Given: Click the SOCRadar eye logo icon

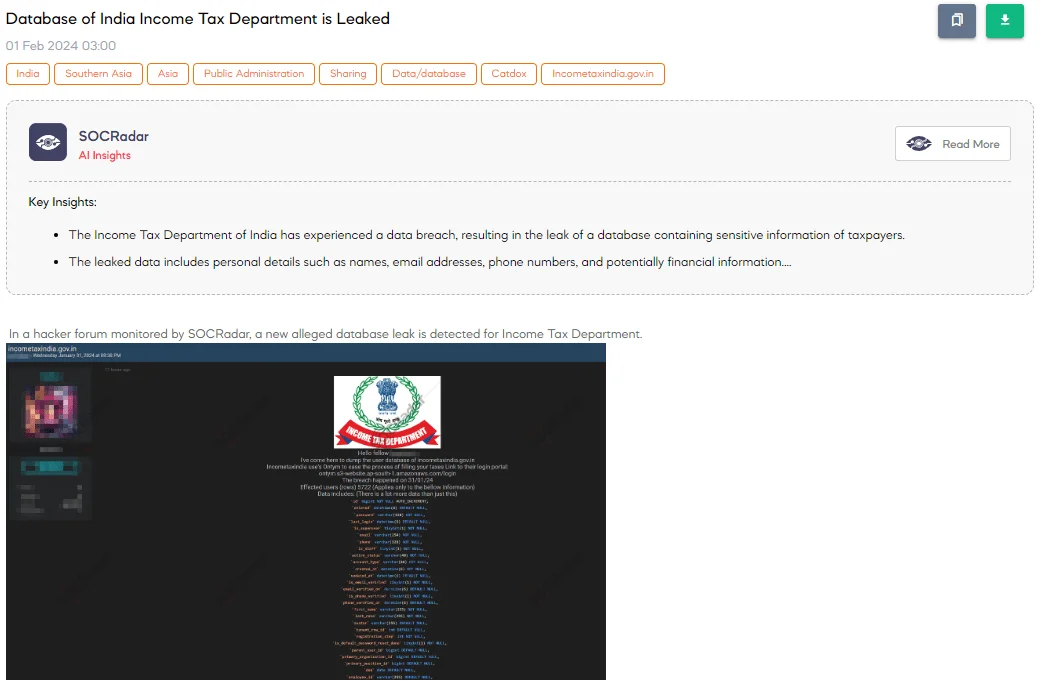Looking at the screenshot, I should 48,142.
